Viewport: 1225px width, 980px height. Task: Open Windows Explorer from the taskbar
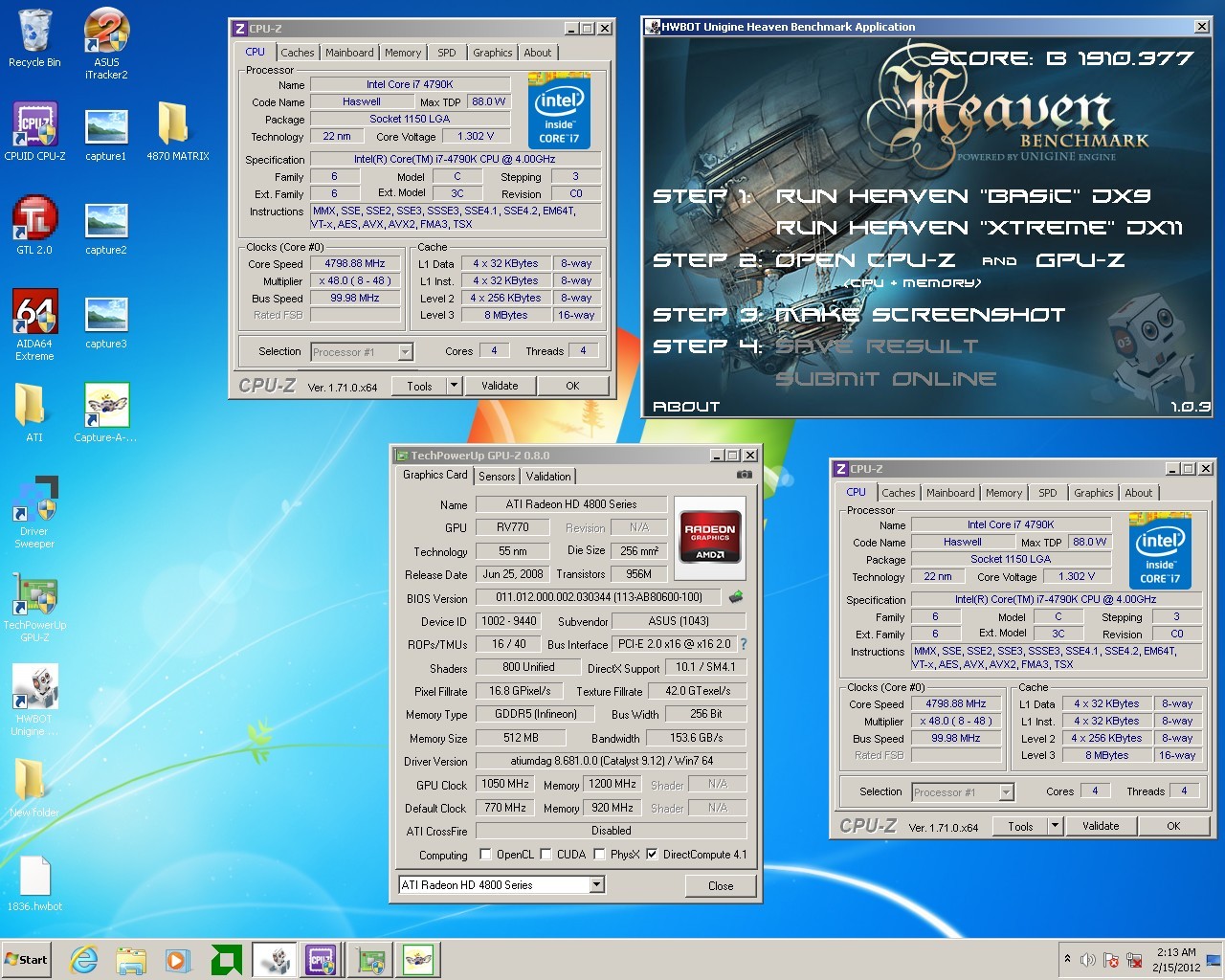[131, 960]
